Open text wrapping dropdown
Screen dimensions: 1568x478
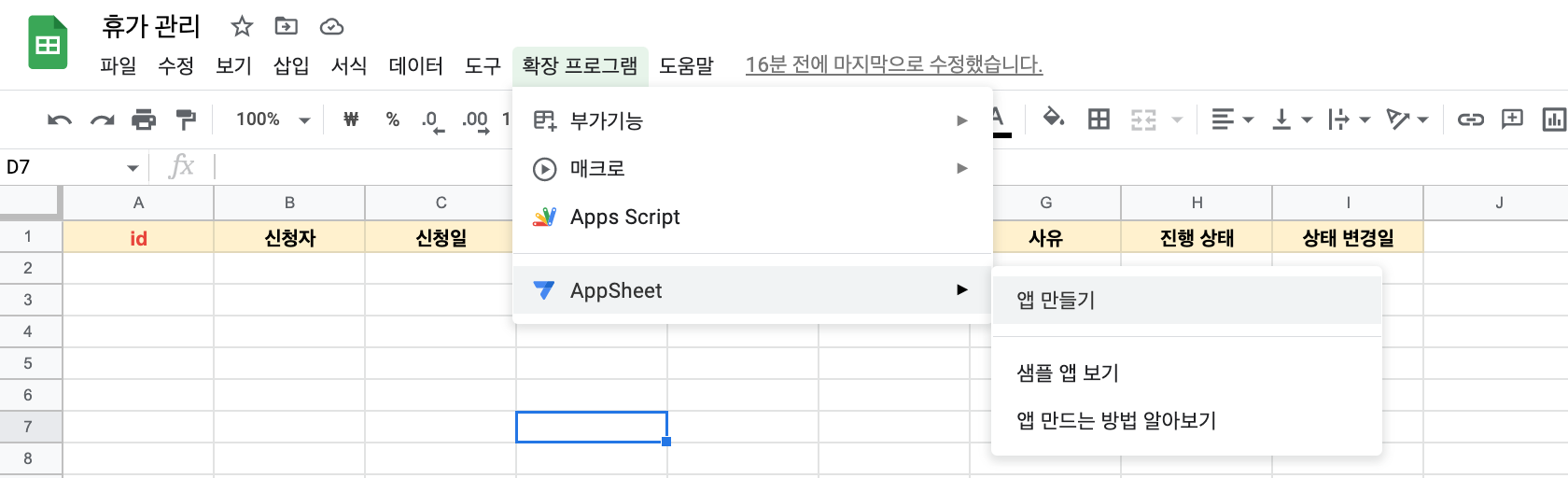pyautogui.click(x=1350, y=119)
